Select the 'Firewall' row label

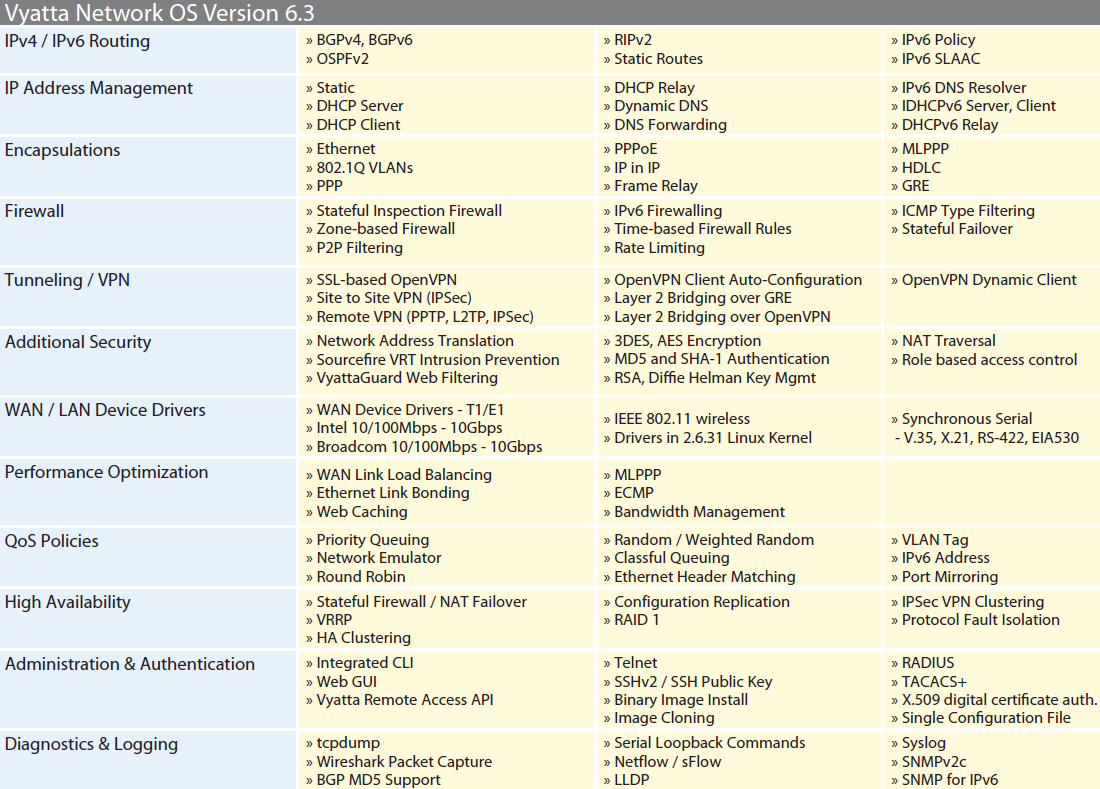pyautogui.click(x=34, y=211)
